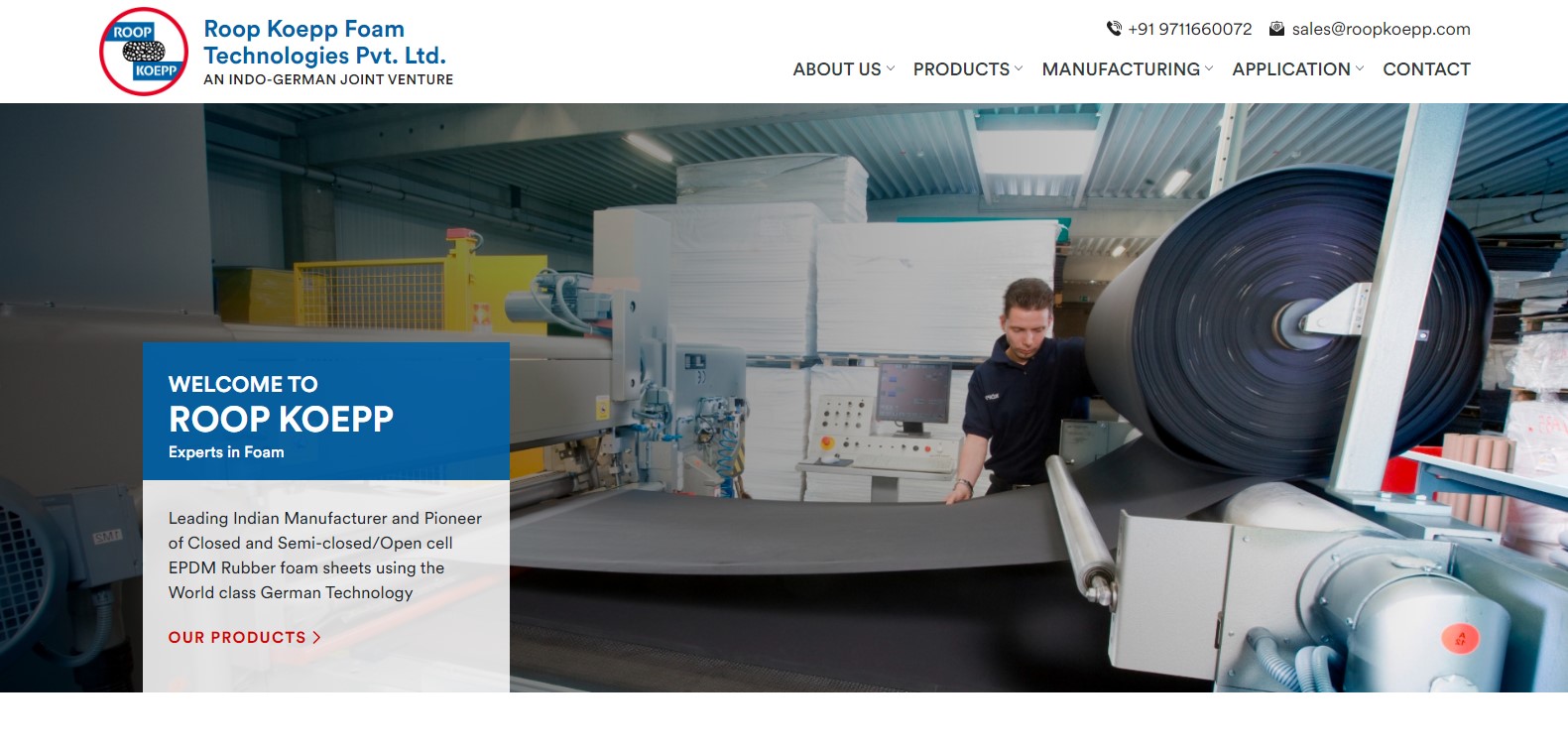Click the phone handset icon
The image size is (1568, 750).
click(x=1114, y=29)
